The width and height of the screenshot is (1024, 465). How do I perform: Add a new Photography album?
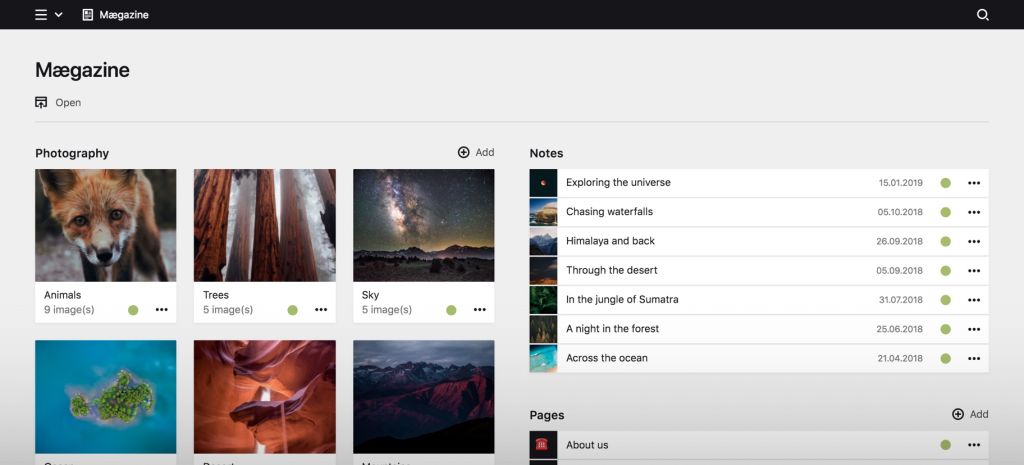pos(476,152)
